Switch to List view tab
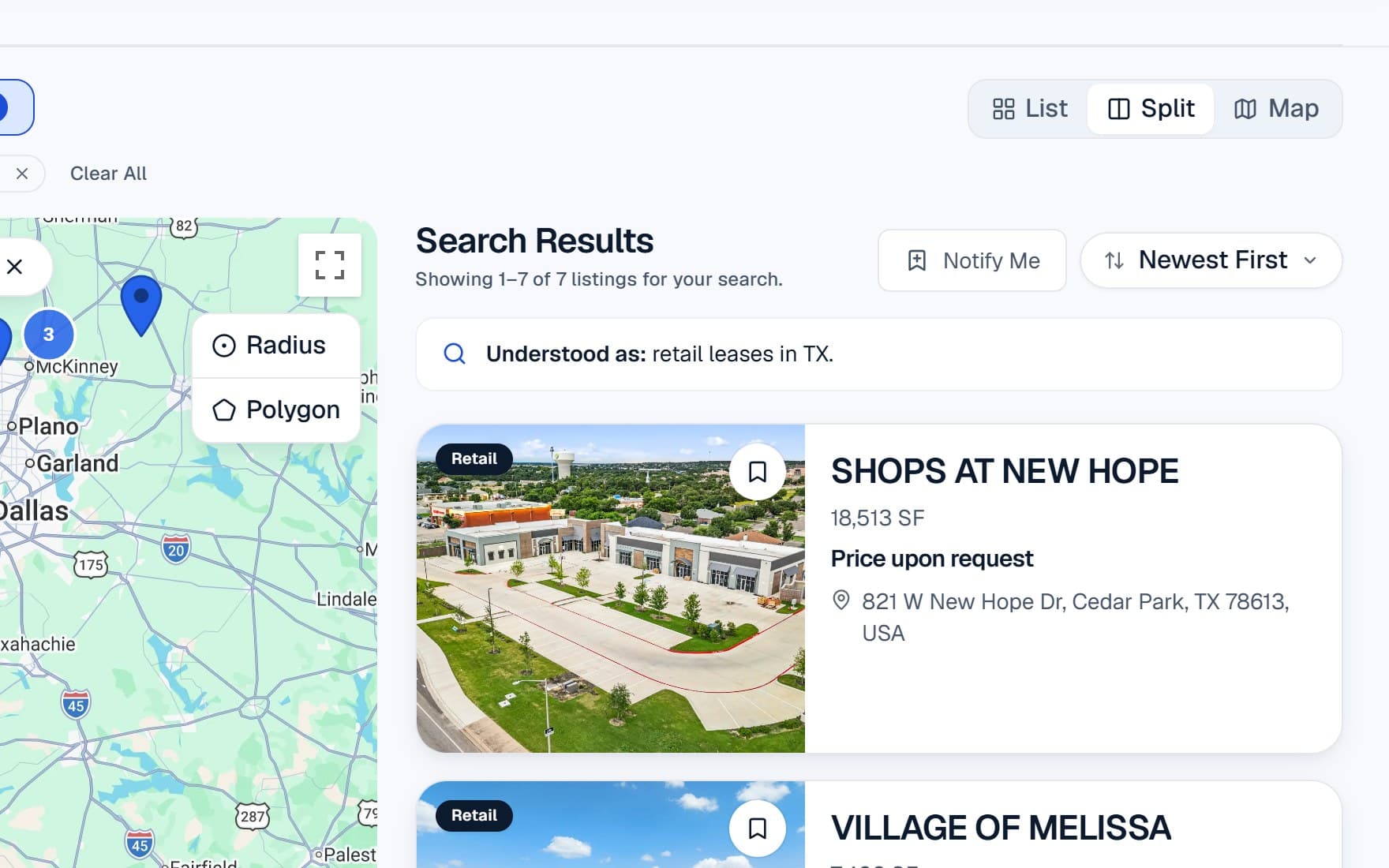 pos(1029,109)
